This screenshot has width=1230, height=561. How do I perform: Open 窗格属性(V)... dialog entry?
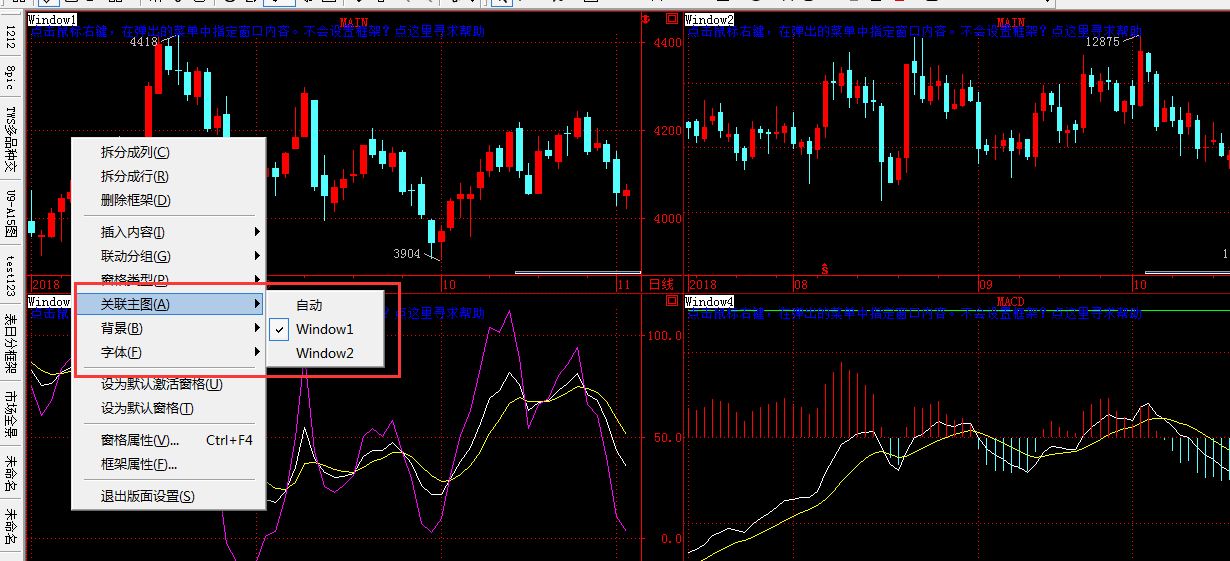click(x=168, y=440)
